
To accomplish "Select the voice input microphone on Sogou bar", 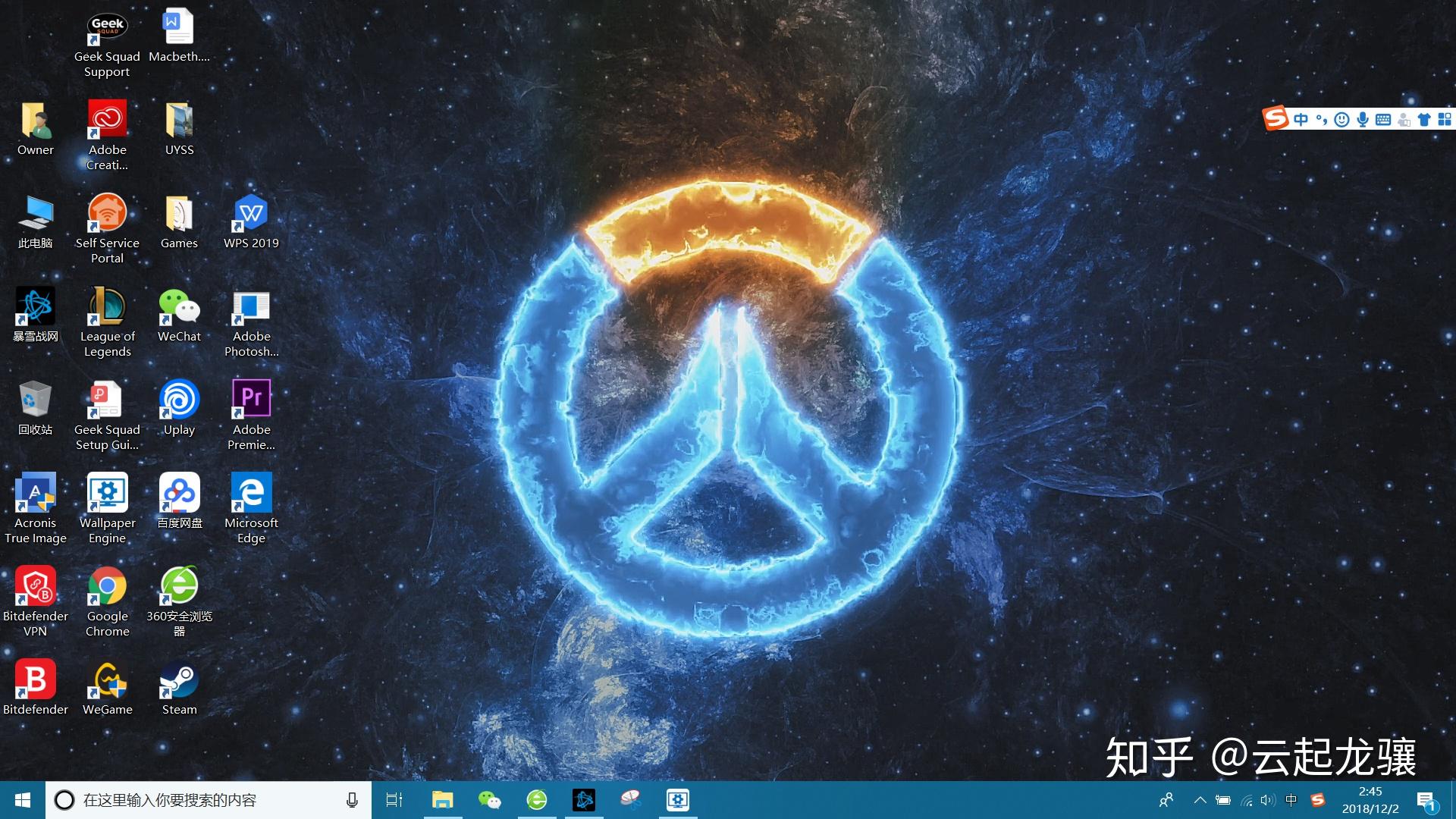I will point(1362,120).
